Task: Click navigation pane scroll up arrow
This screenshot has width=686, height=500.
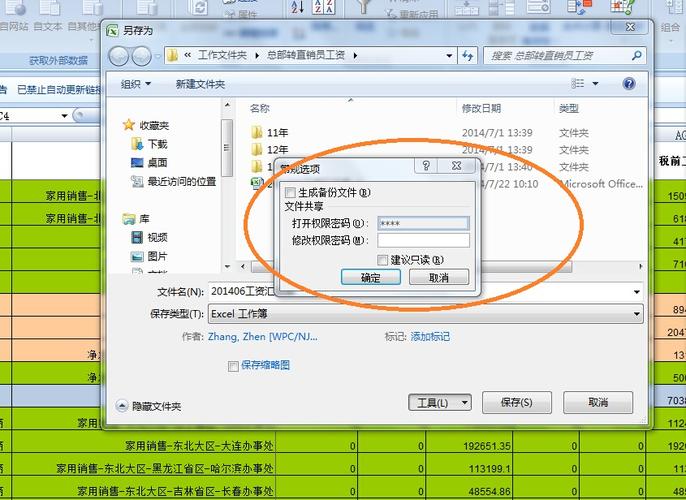Action: coord(227,105)
